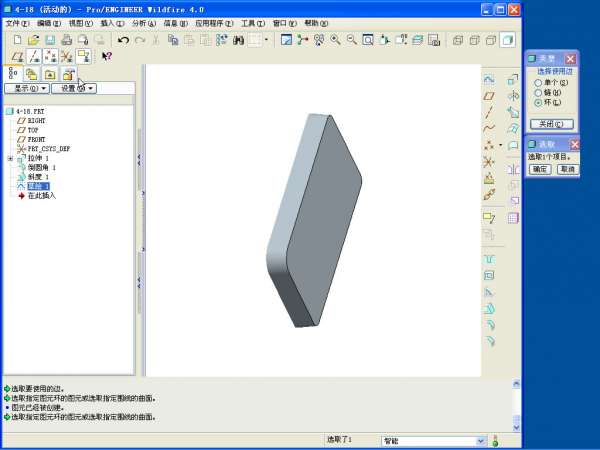Open the dropdown arrow beside selection box icon
The image size is (600, 450).
(x=266, y=39)
